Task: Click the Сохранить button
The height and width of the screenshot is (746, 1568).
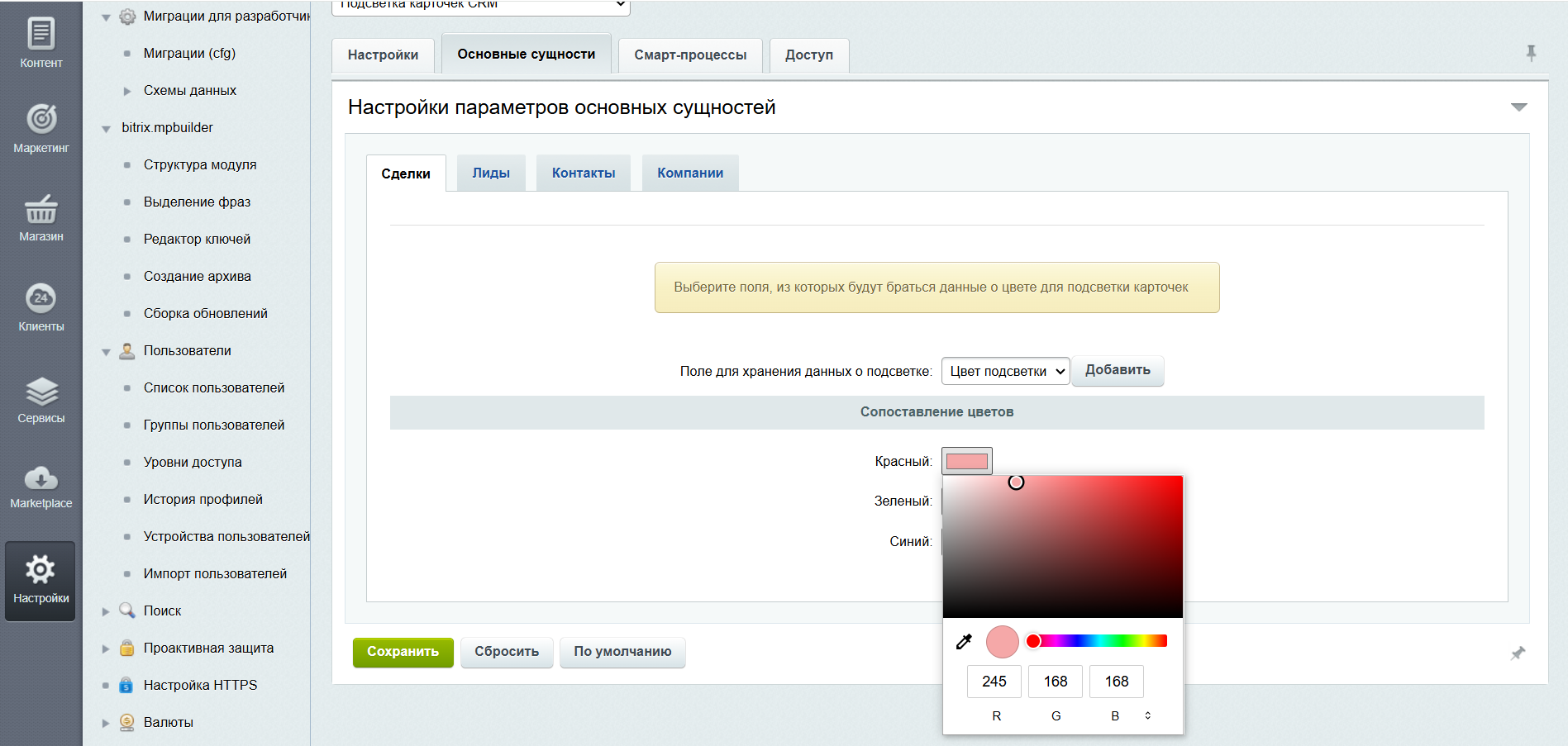Action: [403, 652]
